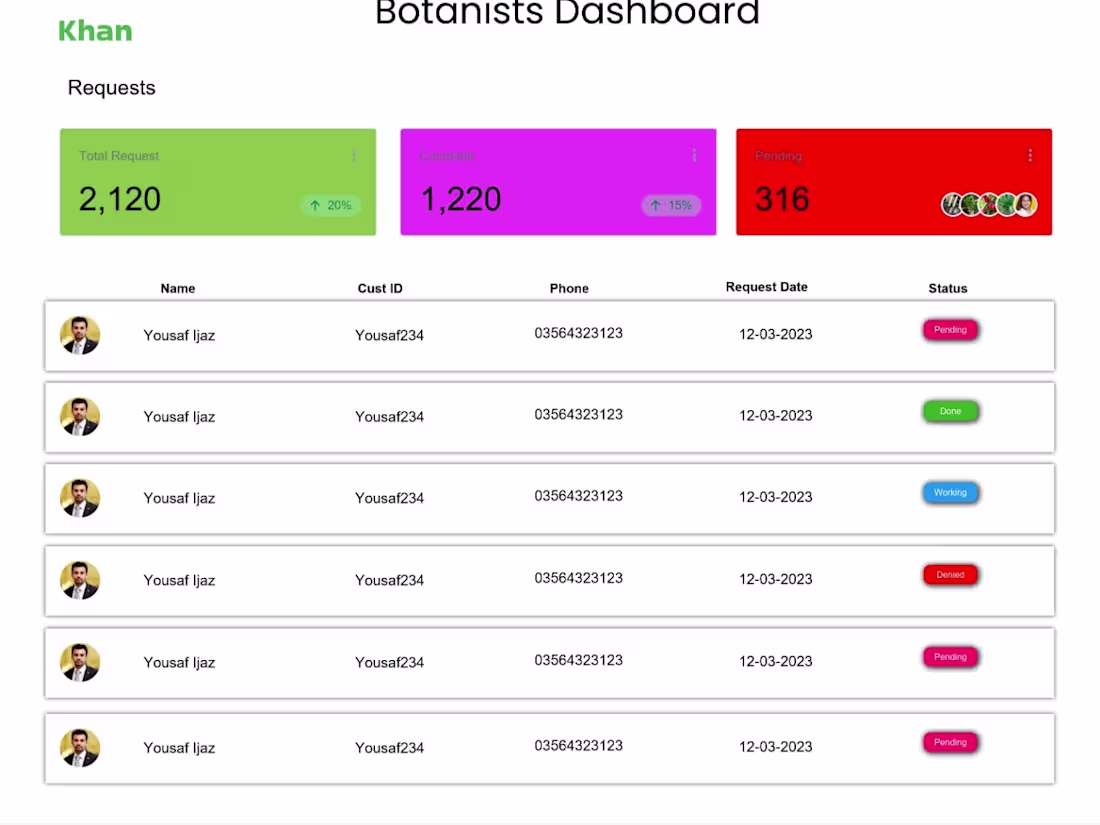Screen dimensions: 1100x825
Task: Click the Khan logo
Action: tap(95, 31)
